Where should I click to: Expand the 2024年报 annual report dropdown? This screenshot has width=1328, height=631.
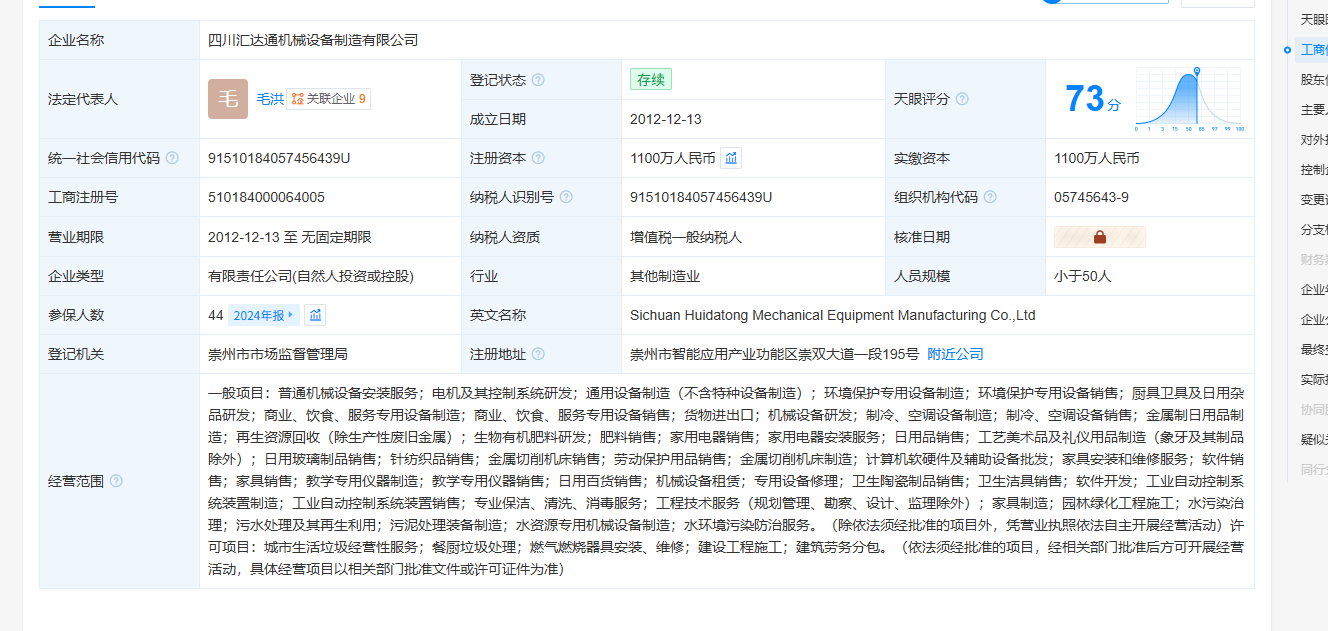pyautogui.click(x=263, y=315)
